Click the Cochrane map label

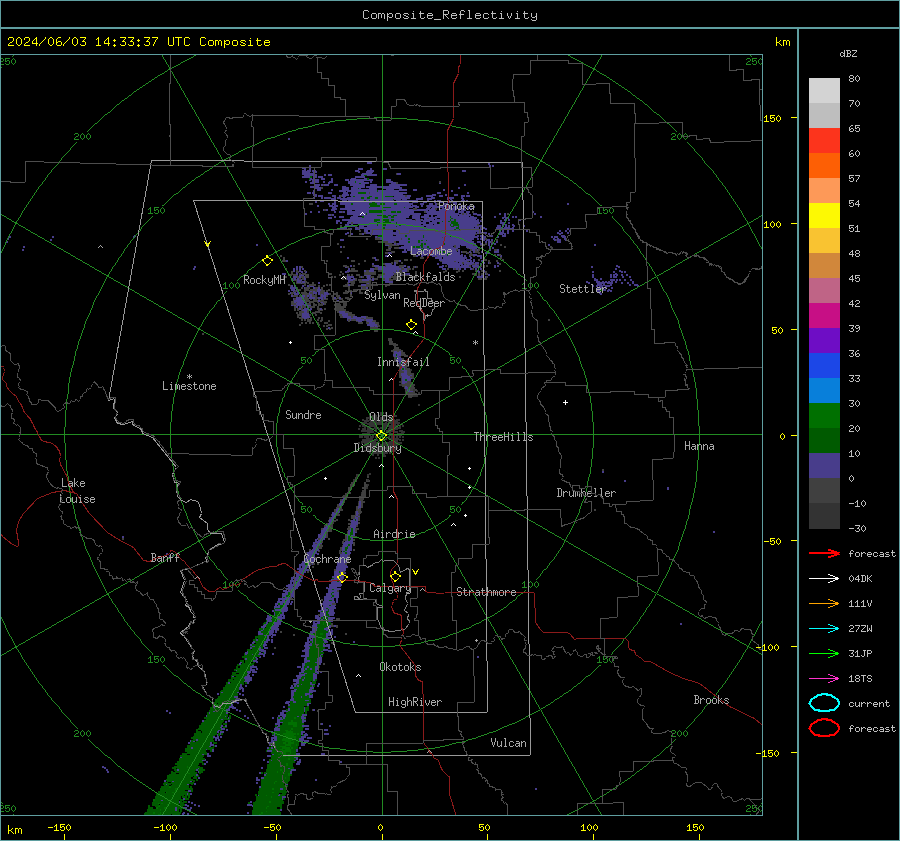click(327, 559)
